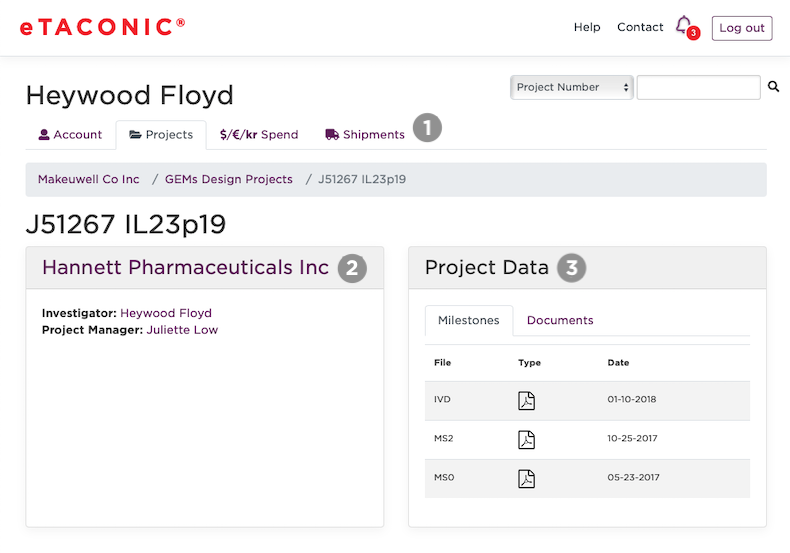Click the eTACONIC logo
This screenshot has width=790, height=553.
click(x=102, y=27)
